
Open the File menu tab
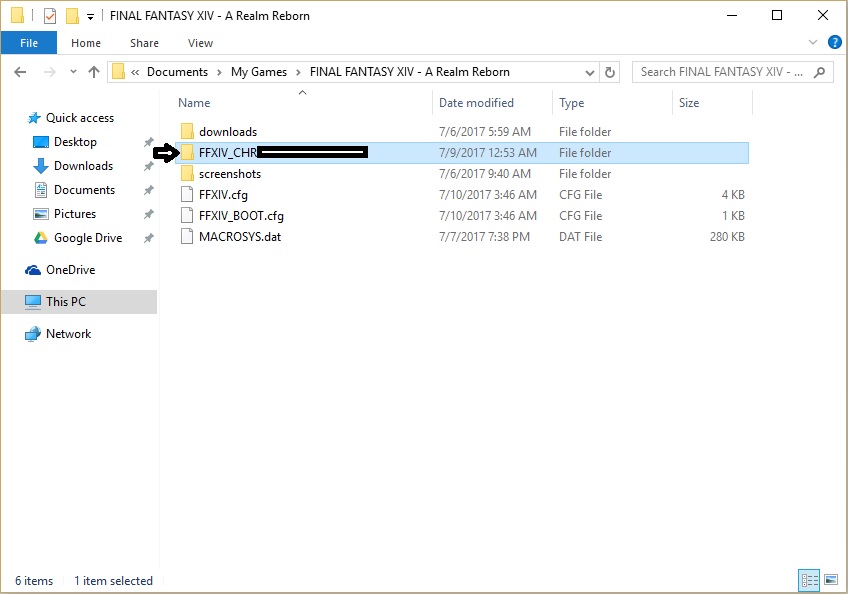[29, 43]
